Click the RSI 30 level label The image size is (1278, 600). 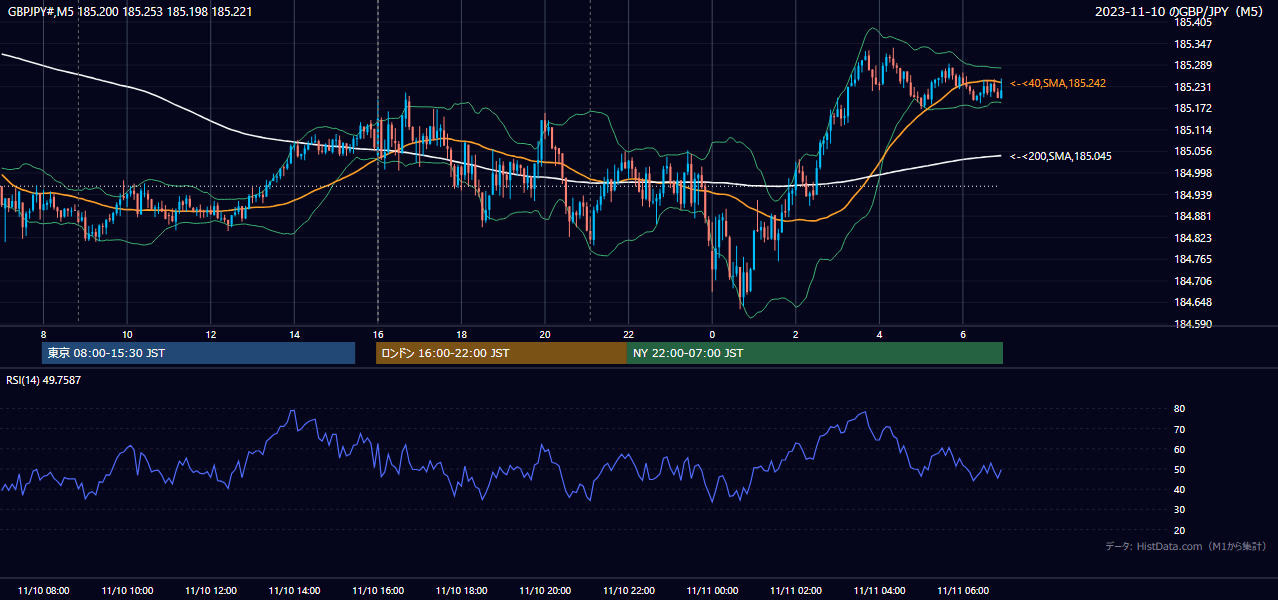click(x=1180, y=510)
